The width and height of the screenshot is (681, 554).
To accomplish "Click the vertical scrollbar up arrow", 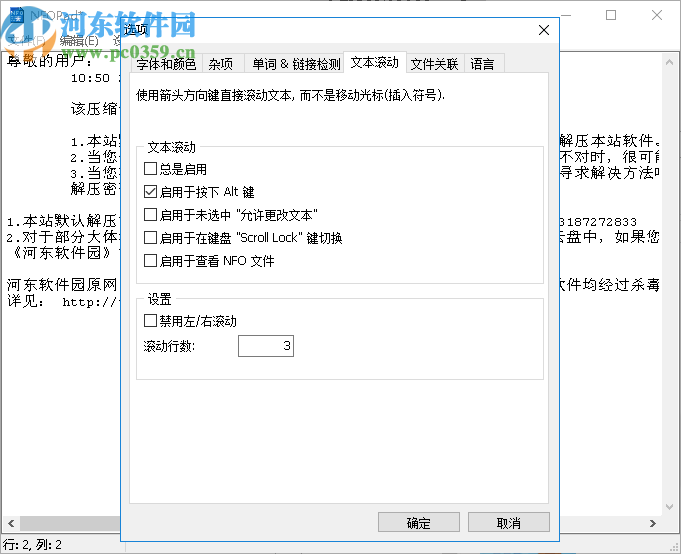I will [669, 63].
